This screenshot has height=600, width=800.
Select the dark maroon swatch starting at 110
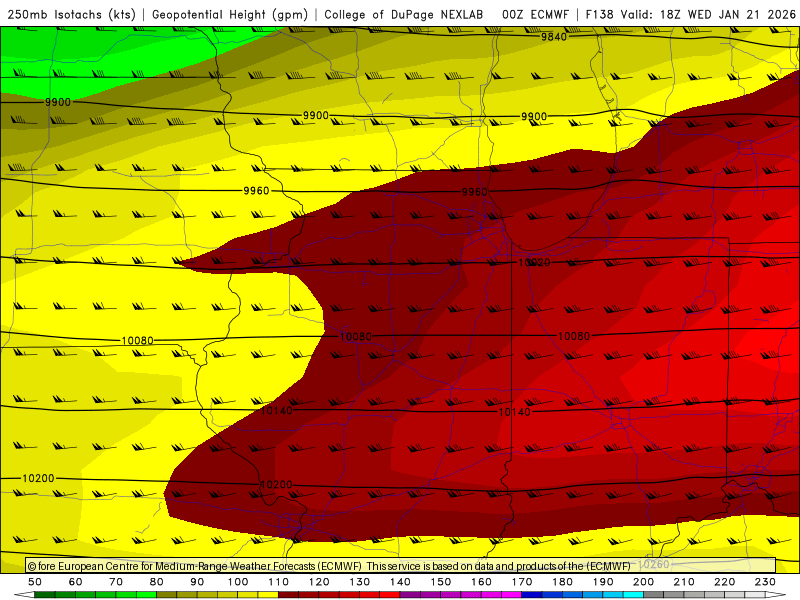click(289, 595)
